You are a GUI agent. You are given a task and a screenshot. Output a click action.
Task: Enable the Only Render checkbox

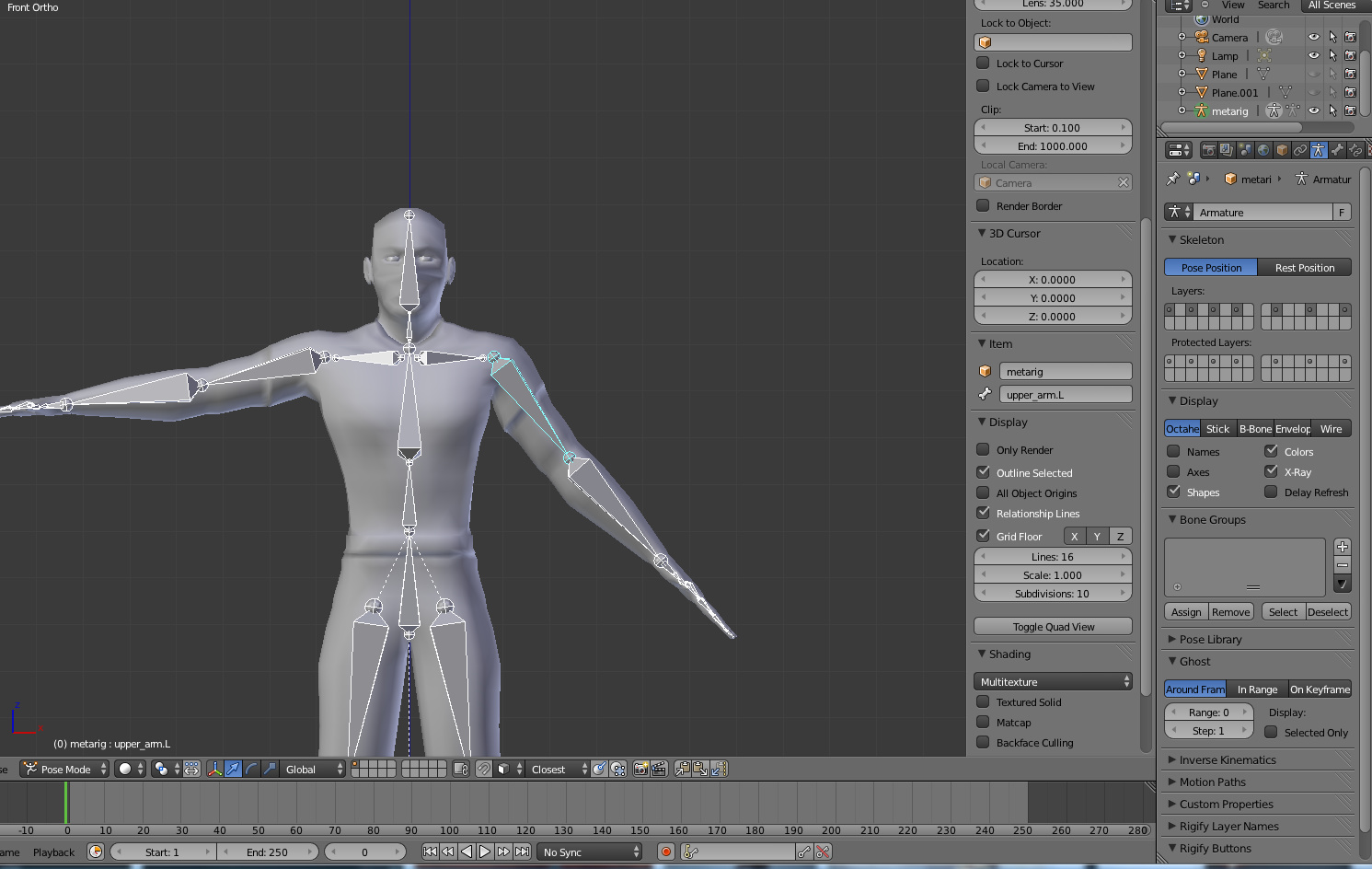click(983, 450)
